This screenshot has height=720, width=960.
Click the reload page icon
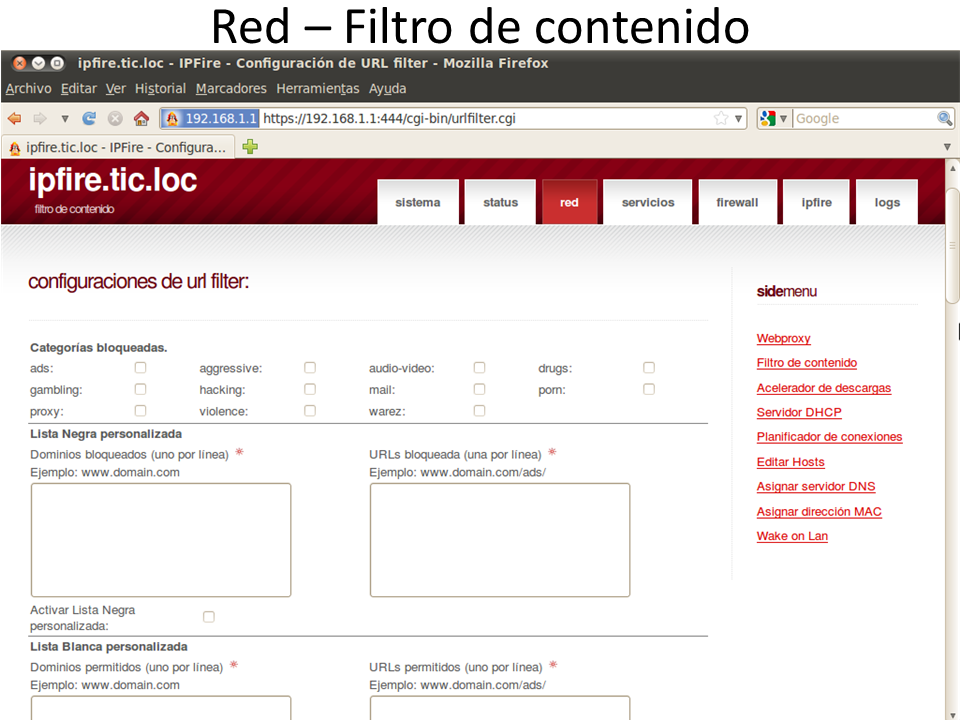89,118
